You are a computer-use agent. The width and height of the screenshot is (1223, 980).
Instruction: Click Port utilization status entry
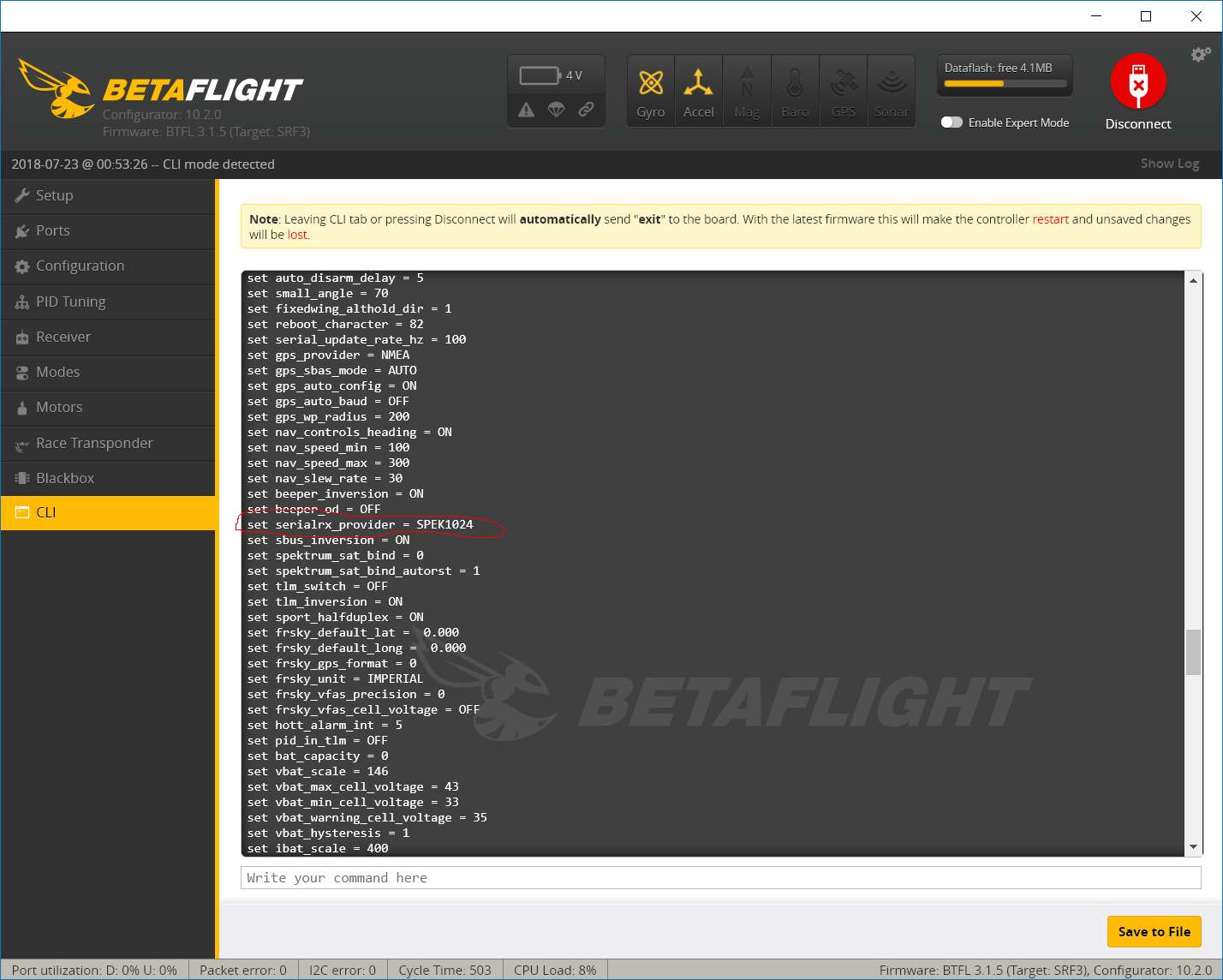[94, 970]
